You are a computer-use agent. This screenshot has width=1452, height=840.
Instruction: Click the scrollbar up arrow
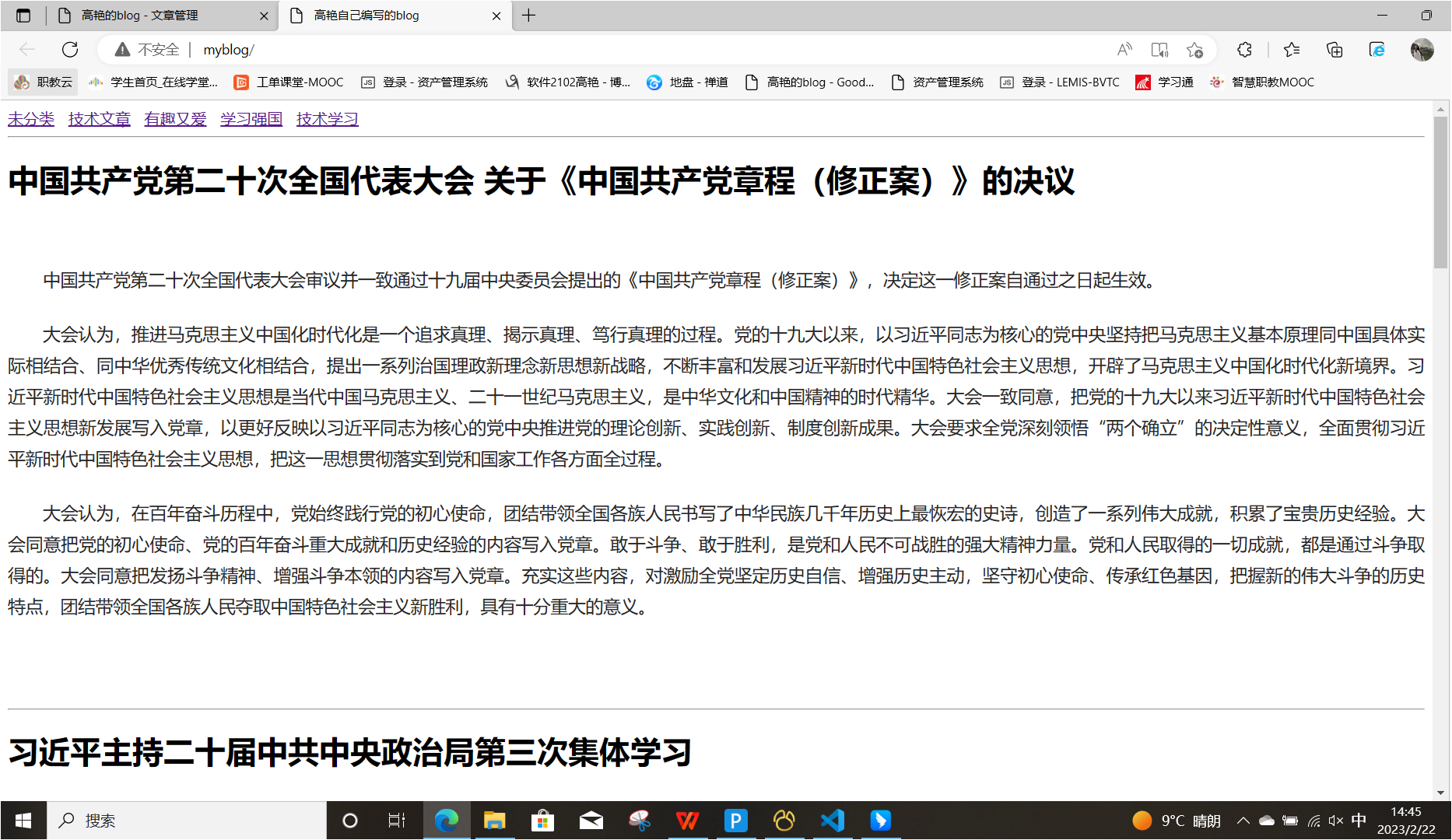tap(1440, 109)
